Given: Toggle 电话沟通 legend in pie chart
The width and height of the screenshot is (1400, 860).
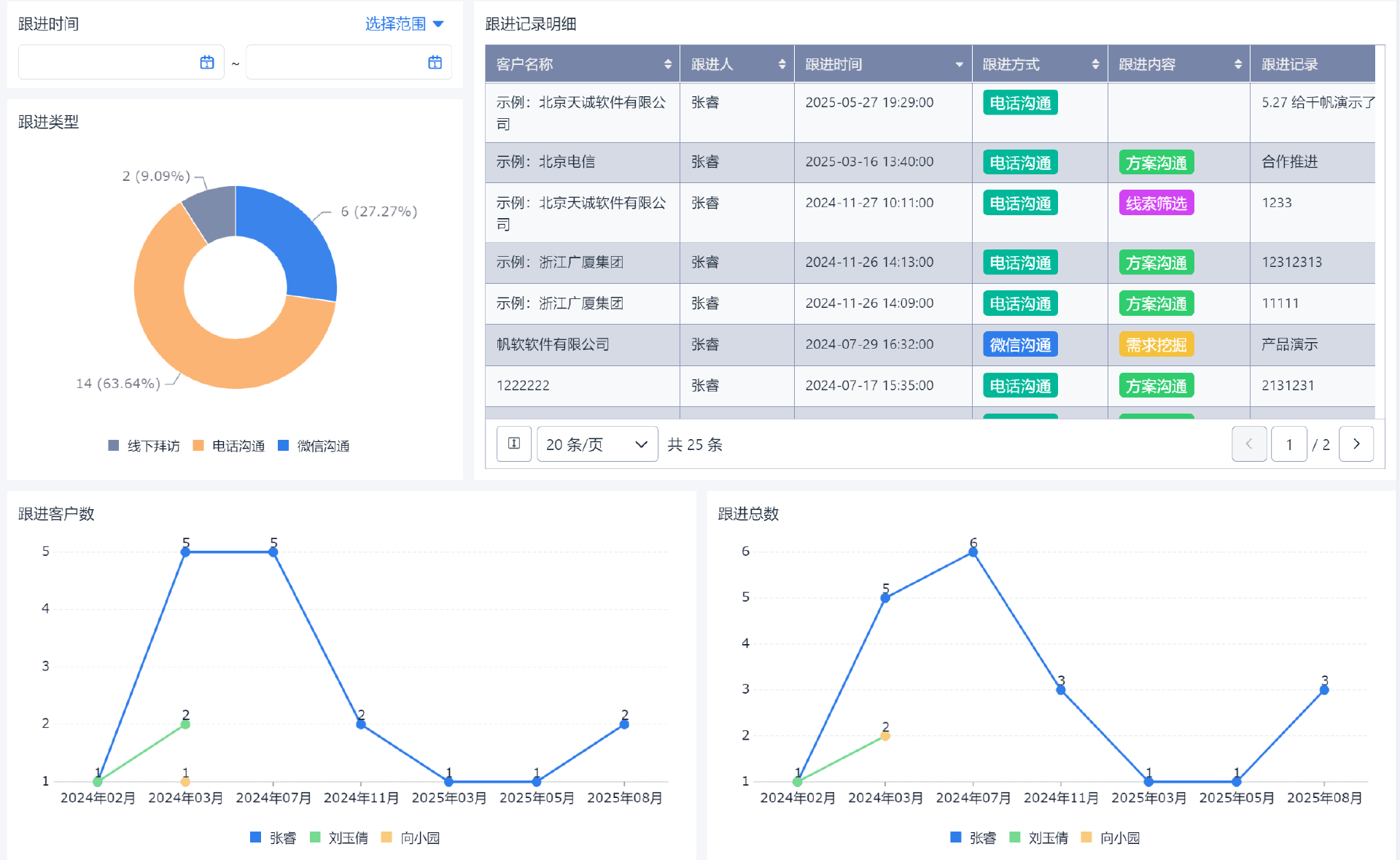Looking at the screenshot, I should coord(229,446).
